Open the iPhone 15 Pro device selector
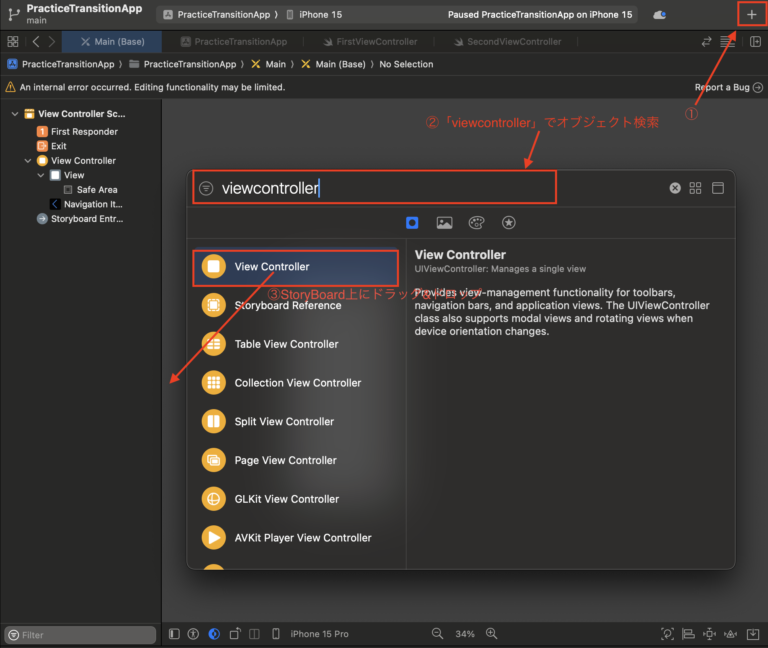 pyautogui.click(x=319, y=634)
